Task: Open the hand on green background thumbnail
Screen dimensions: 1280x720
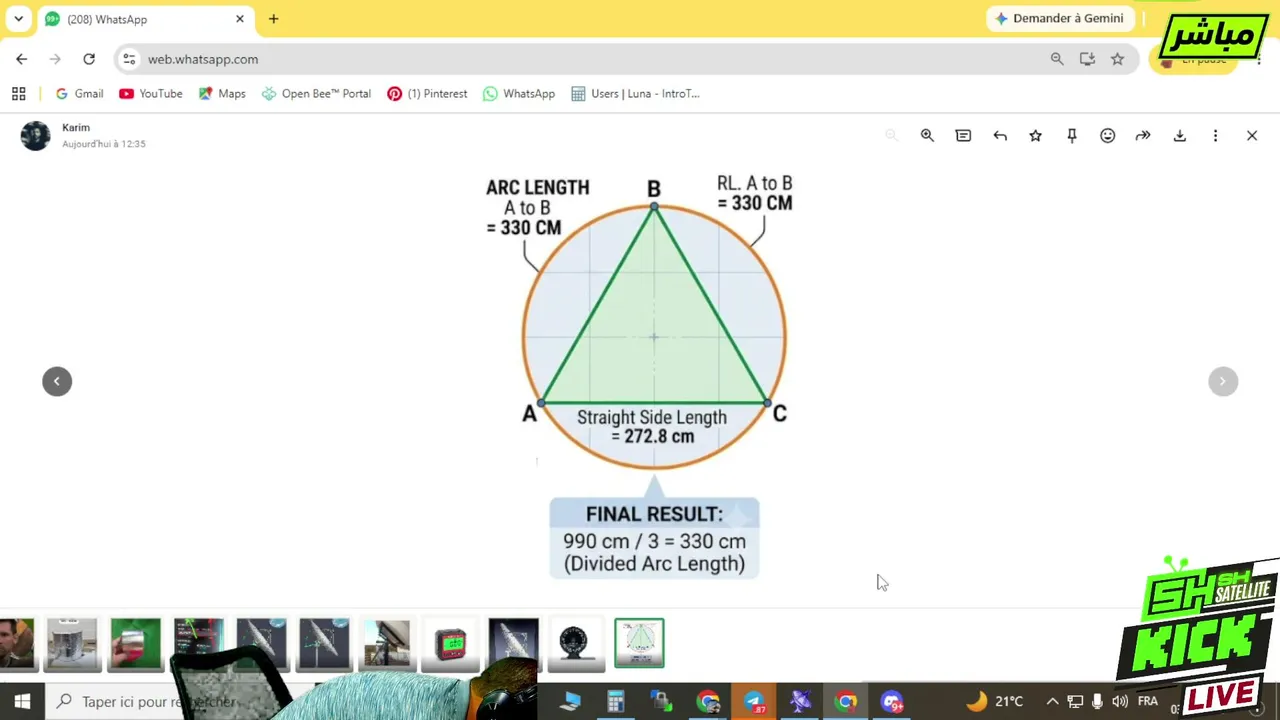Action: 135,643
